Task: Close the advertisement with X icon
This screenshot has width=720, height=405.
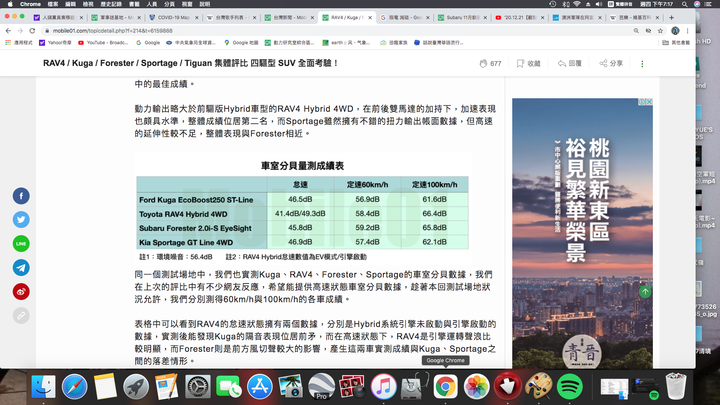Action: [649, 102]
